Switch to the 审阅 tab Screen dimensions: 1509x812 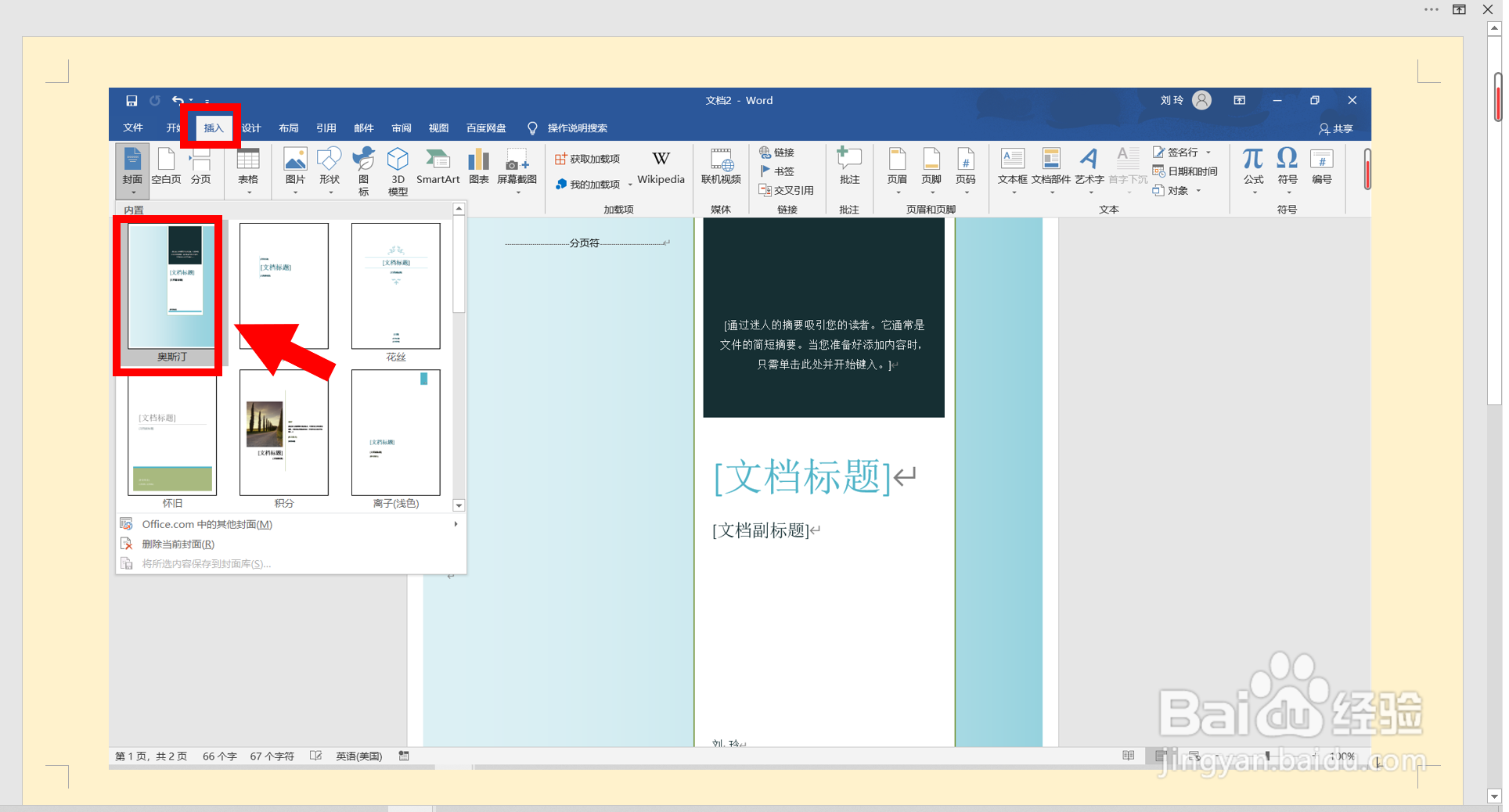(x=402, y=128)
